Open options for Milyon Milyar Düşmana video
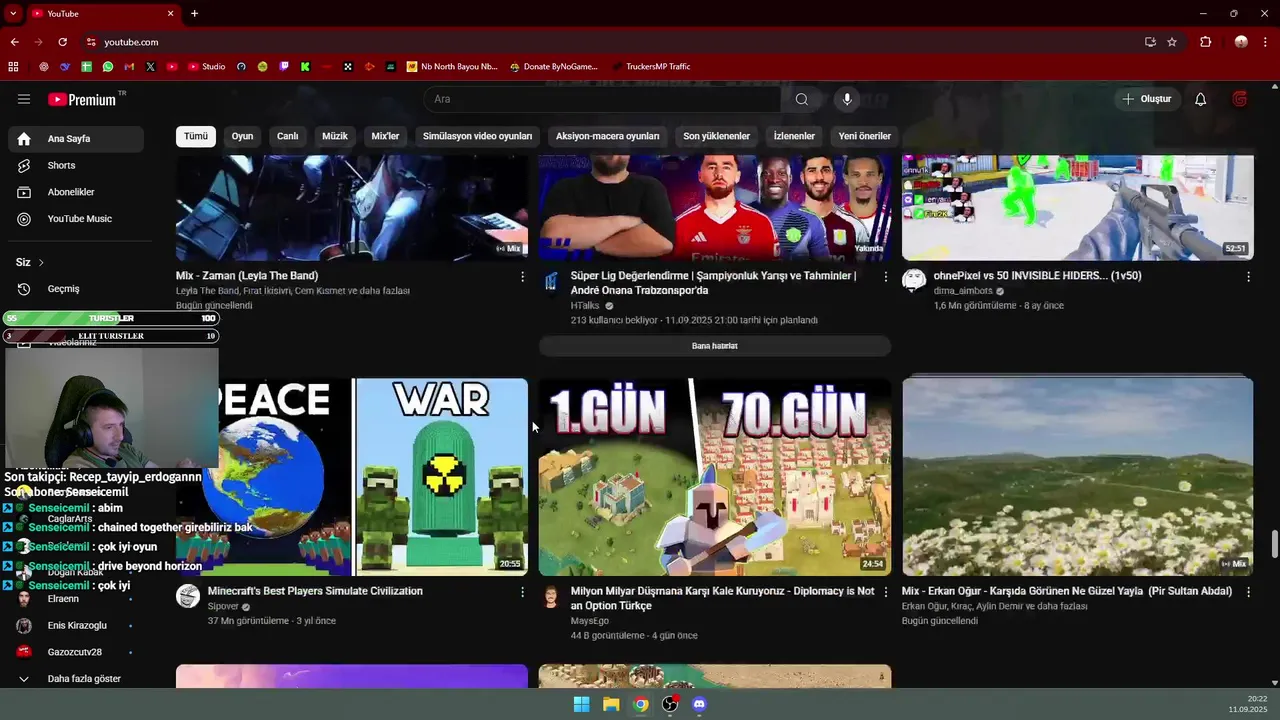 [885, 592]
